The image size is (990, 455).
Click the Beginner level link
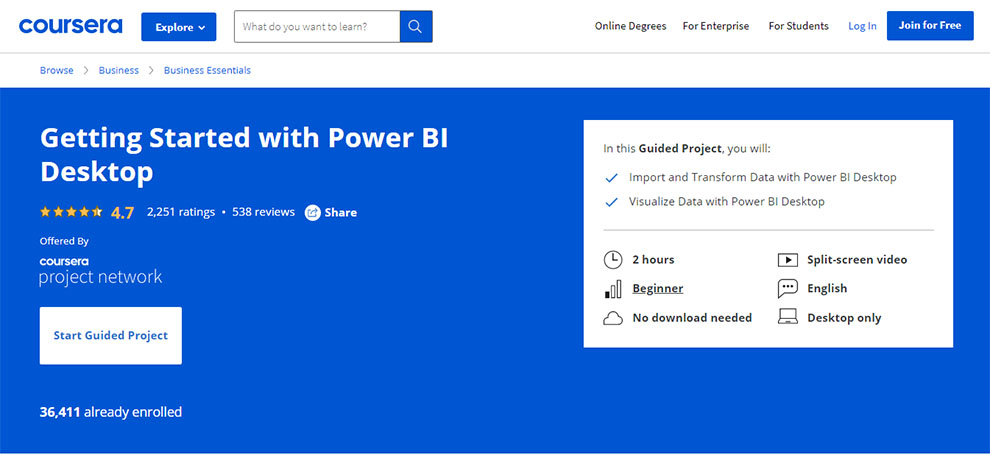tap(658, 288)
